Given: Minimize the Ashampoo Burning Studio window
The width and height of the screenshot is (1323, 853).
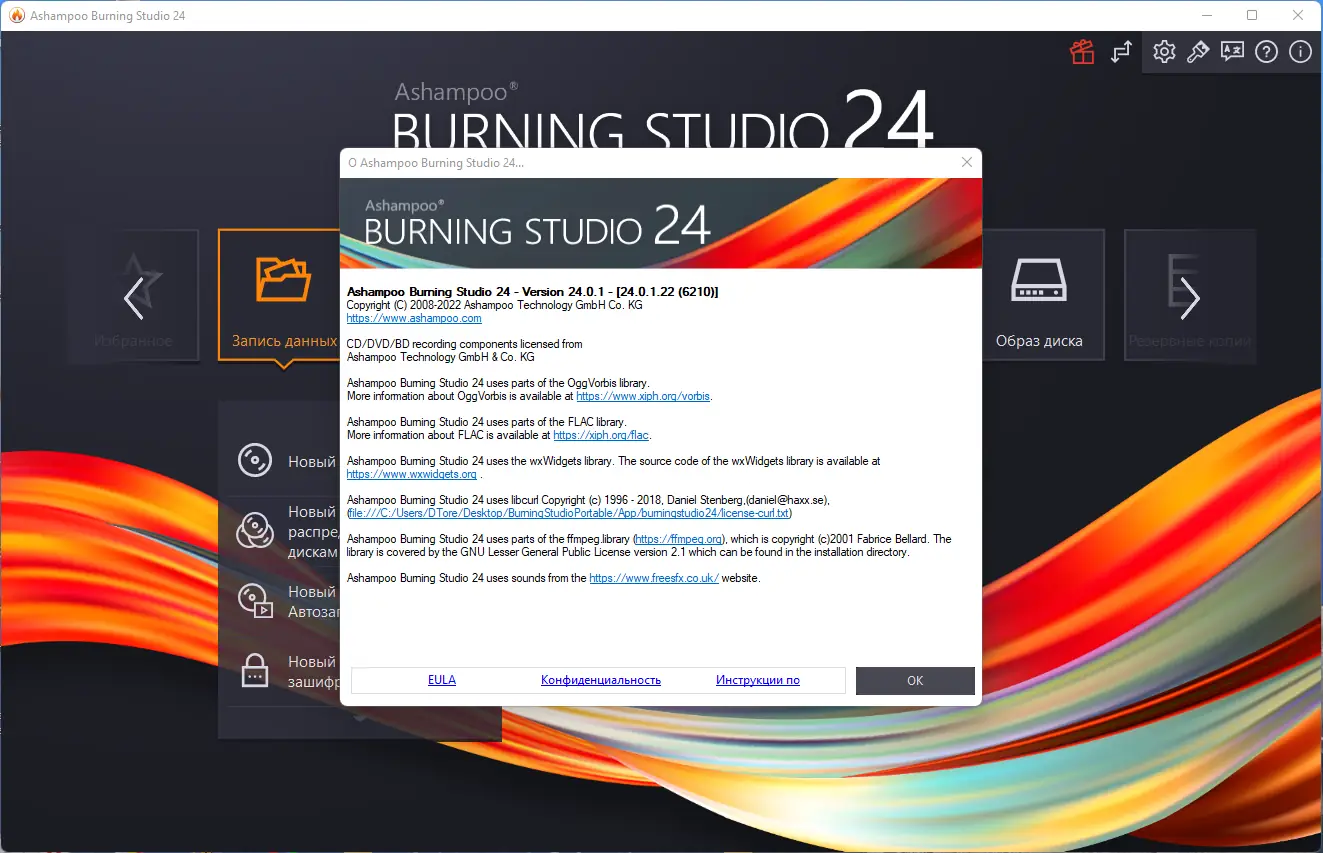Looking at the screenshot, I should (1208, 16).
